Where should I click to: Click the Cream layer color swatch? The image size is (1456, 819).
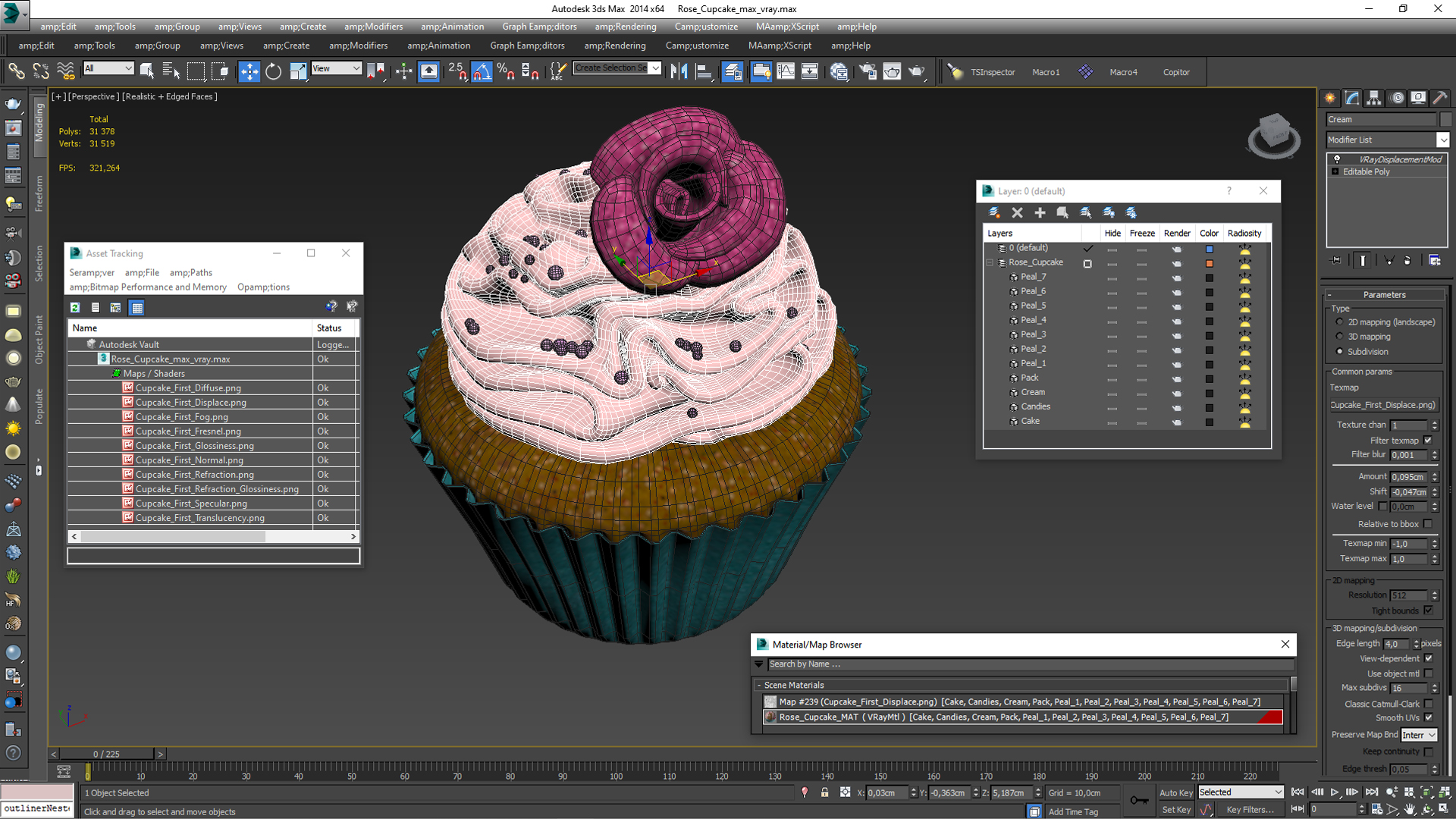(1210, 393)
